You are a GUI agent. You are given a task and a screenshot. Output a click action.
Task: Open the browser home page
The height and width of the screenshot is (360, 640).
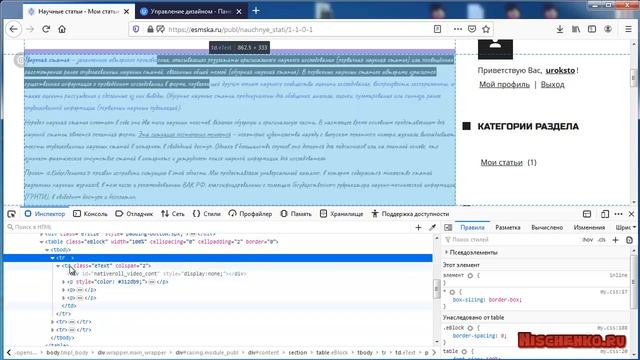click(62, 29)
